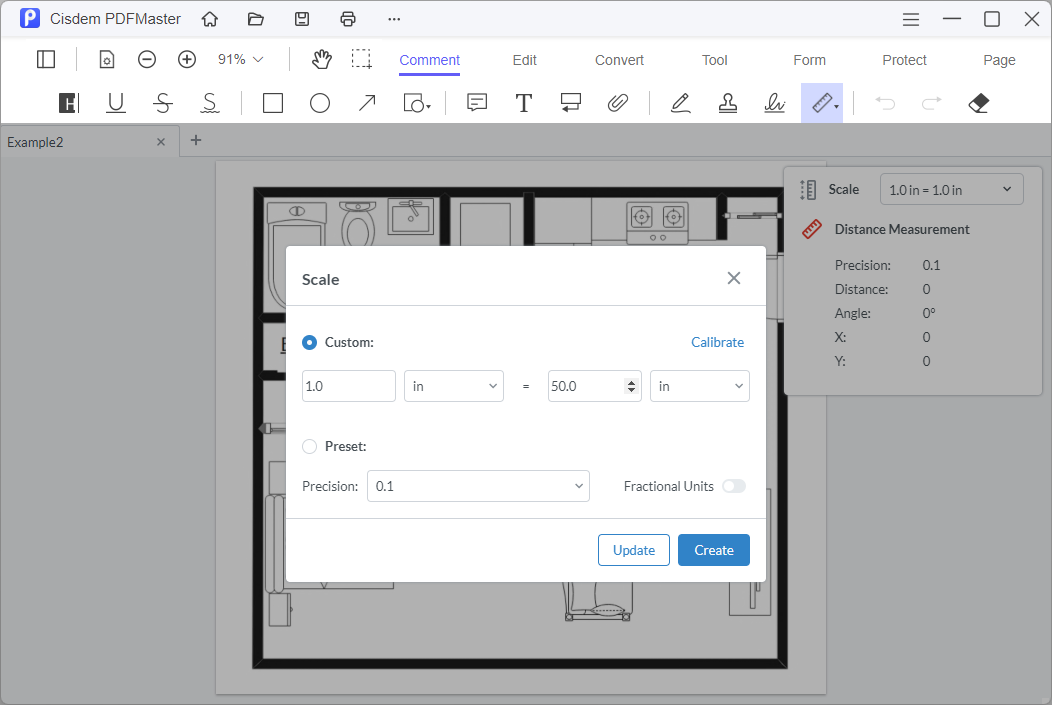Switch to the Convert tab
Screen dimensions: 1052x705
619,60
